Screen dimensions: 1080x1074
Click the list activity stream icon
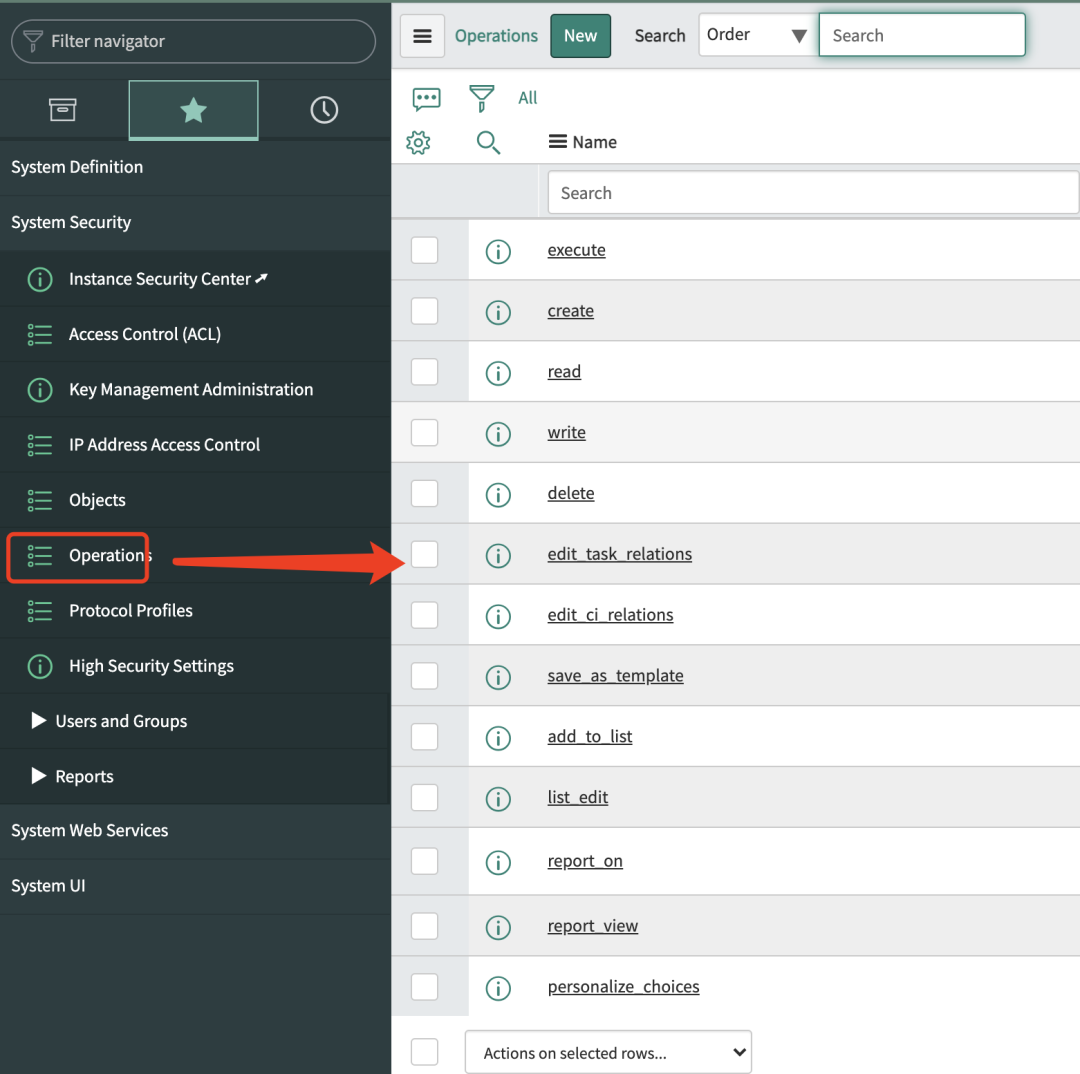click(426, 98)
